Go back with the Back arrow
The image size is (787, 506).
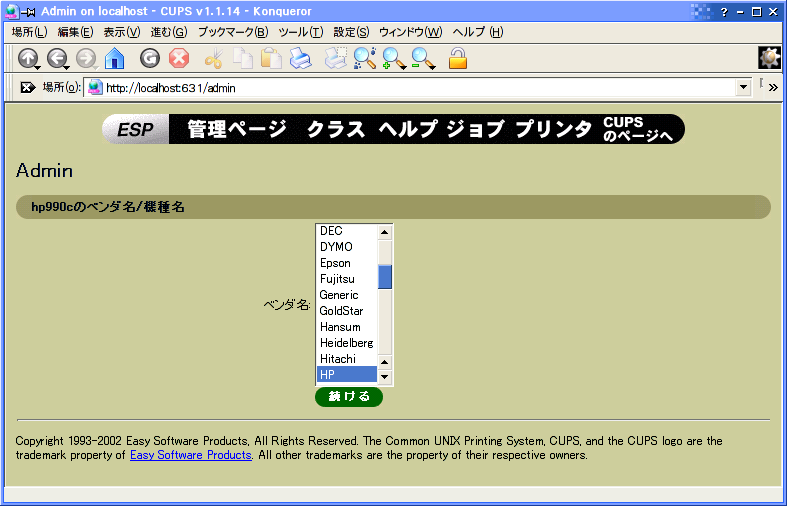point(57,58)
